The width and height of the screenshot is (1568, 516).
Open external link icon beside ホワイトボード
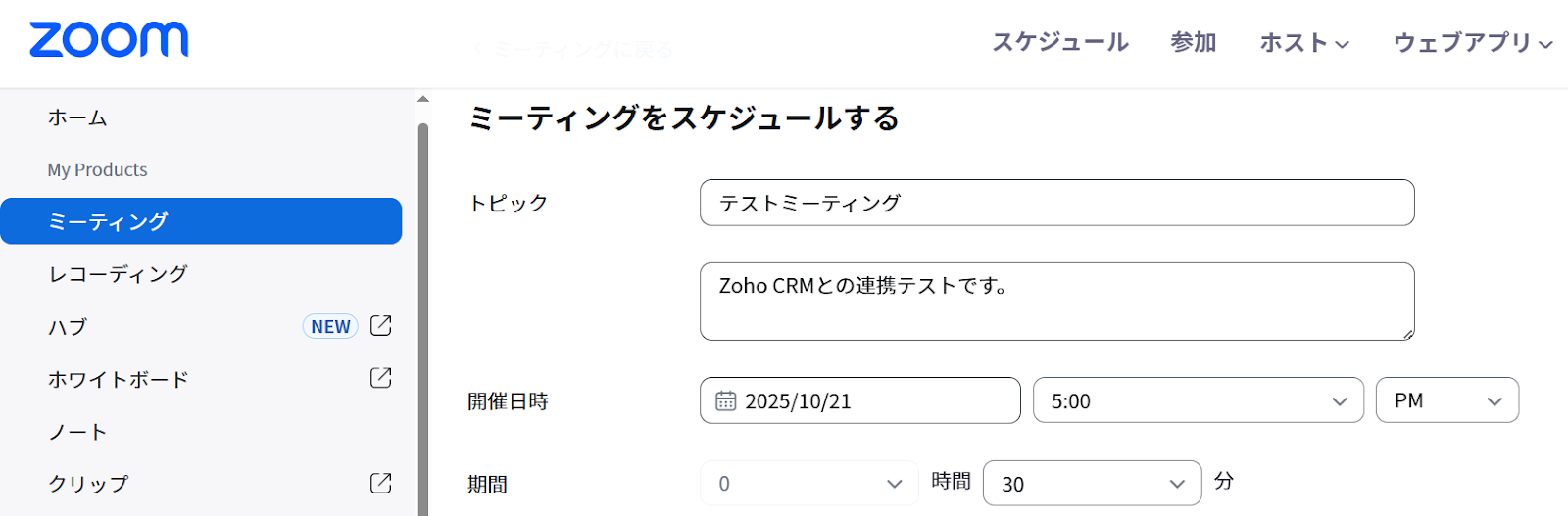[381, 378]
